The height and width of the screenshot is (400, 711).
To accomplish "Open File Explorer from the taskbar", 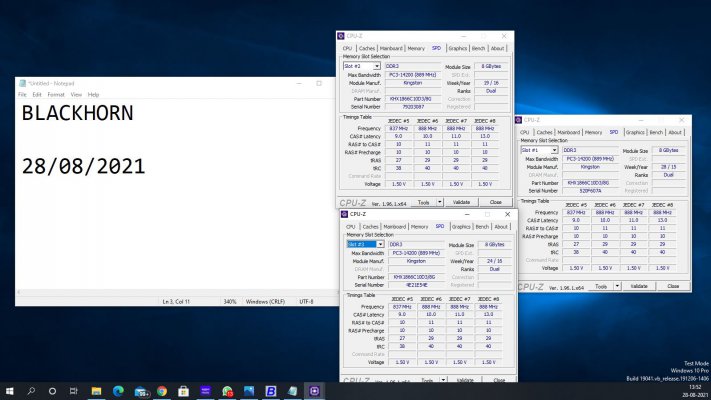I will click(96, 391).
